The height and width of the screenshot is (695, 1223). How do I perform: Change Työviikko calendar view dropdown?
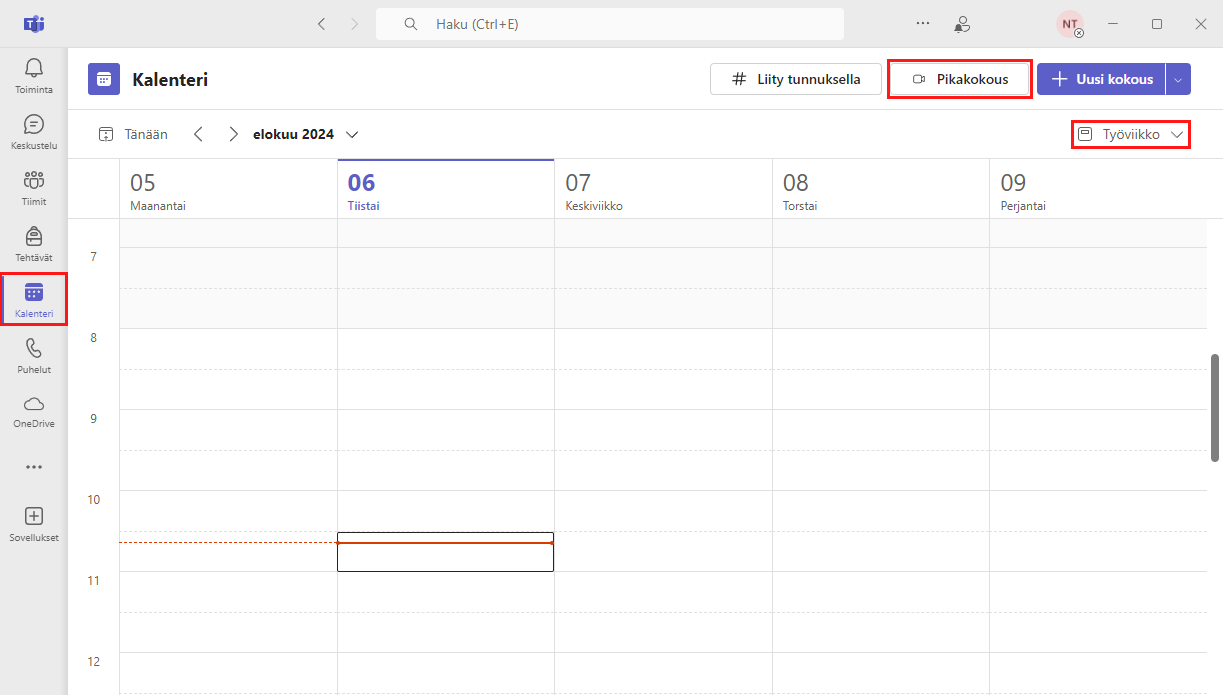pos(1131,134)
